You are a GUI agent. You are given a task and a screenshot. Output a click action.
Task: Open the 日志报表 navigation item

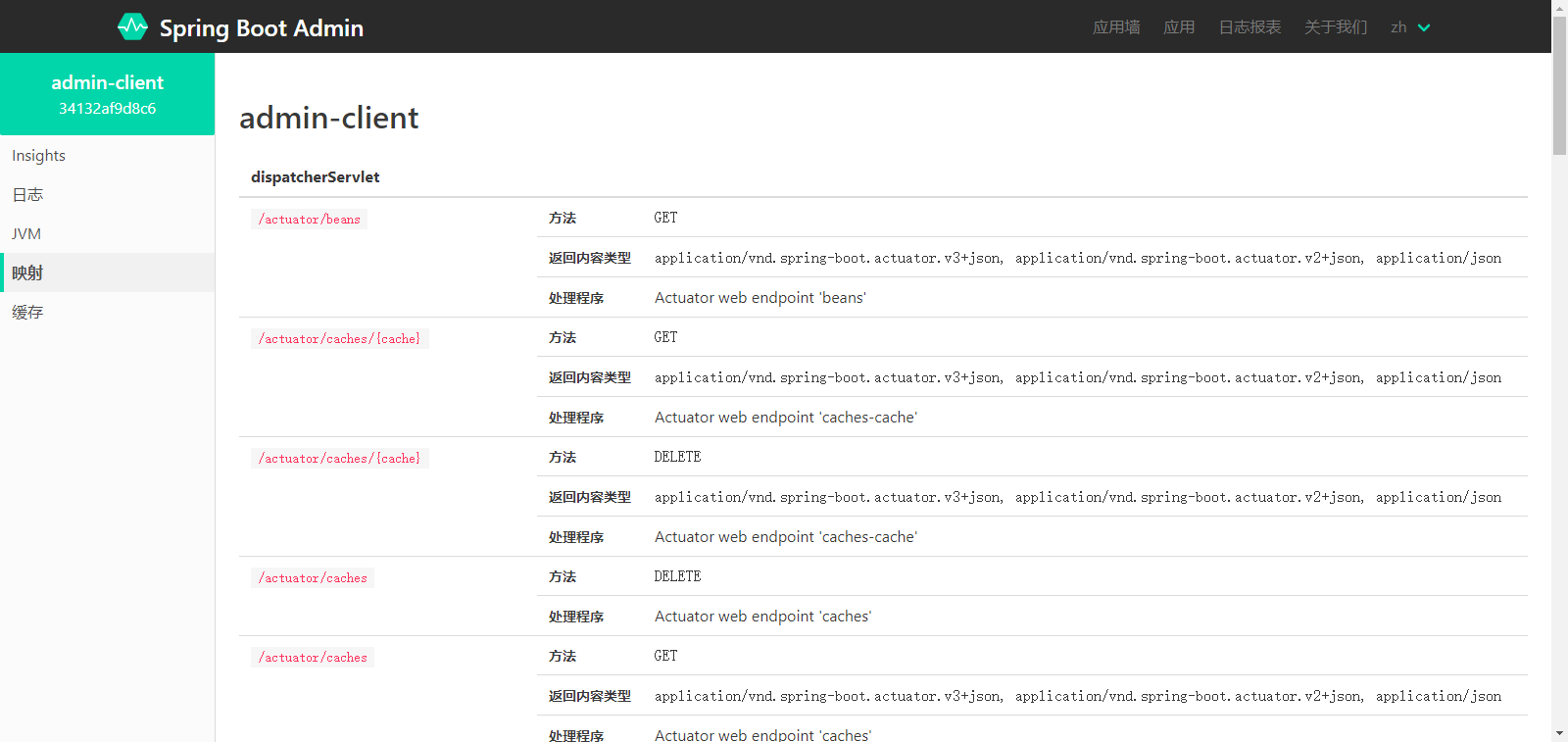[x=1249, y=26]
